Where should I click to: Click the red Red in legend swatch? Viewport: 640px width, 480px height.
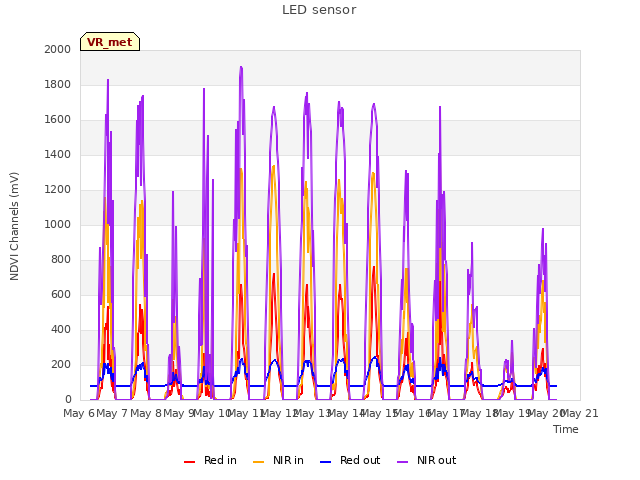189,462
